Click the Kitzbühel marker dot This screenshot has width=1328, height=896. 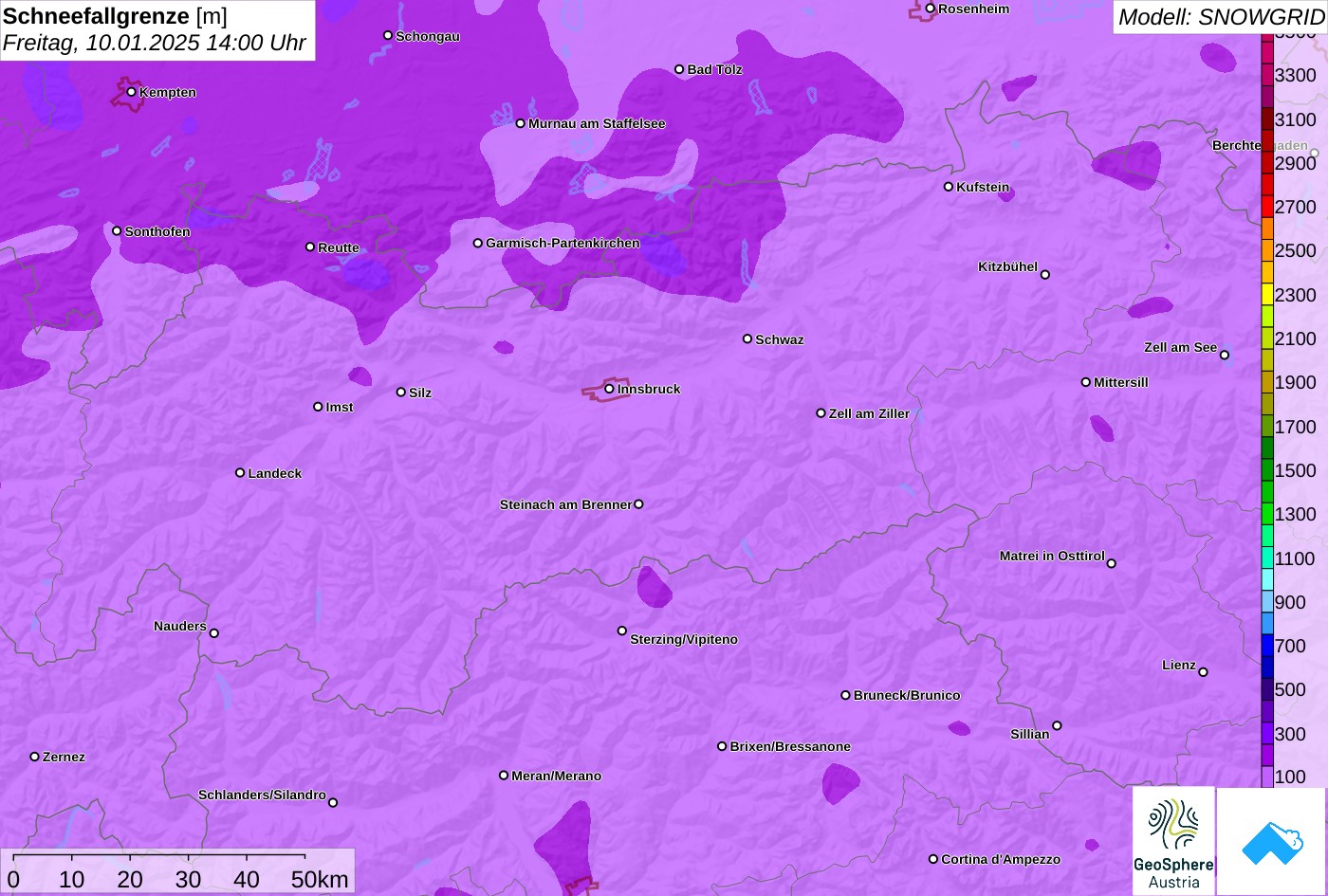pyautogui.click(x=1045, y=275)
